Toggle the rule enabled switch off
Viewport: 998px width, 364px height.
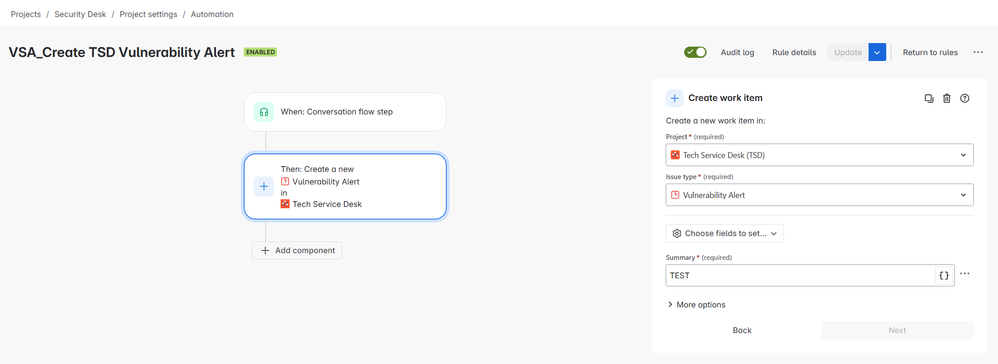[x=695, y=52]
